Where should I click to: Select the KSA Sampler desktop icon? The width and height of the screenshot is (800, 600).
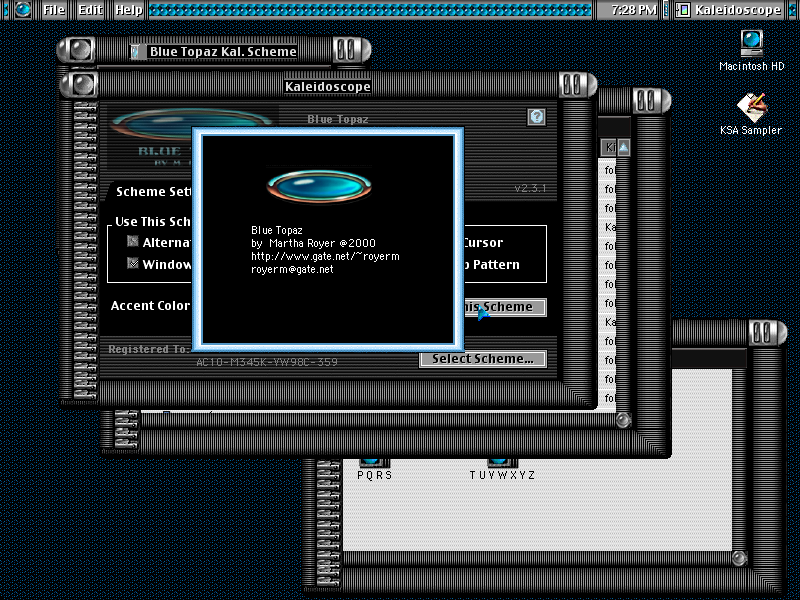pos(751,107)
